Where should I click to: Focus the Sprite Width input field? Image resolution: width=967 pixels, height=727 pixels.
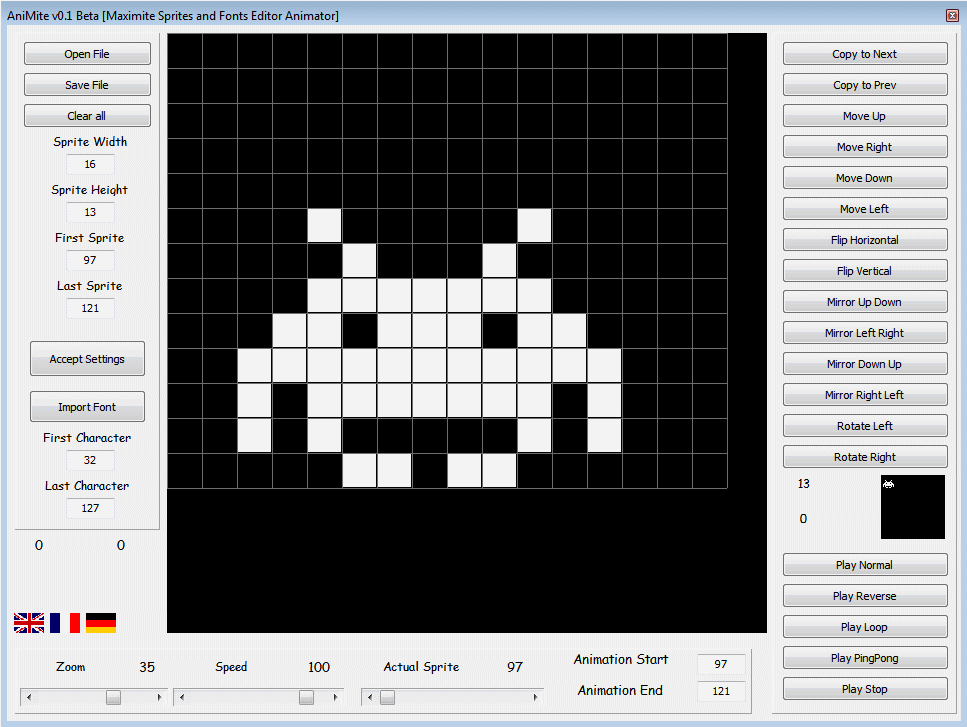click(x=90, y=164)
